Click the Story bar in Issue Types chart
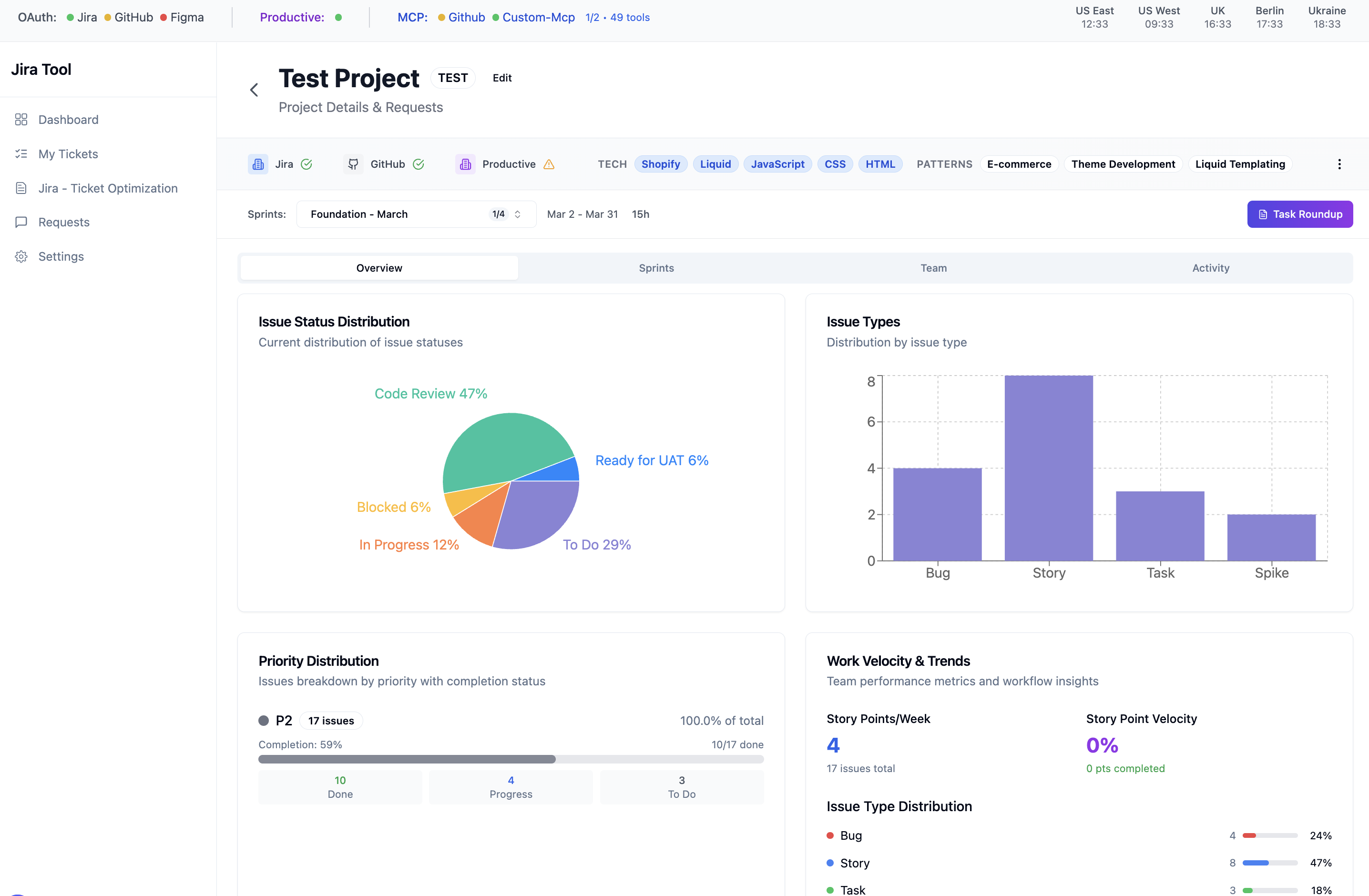1369x896 pixels. click(1048, 468)
